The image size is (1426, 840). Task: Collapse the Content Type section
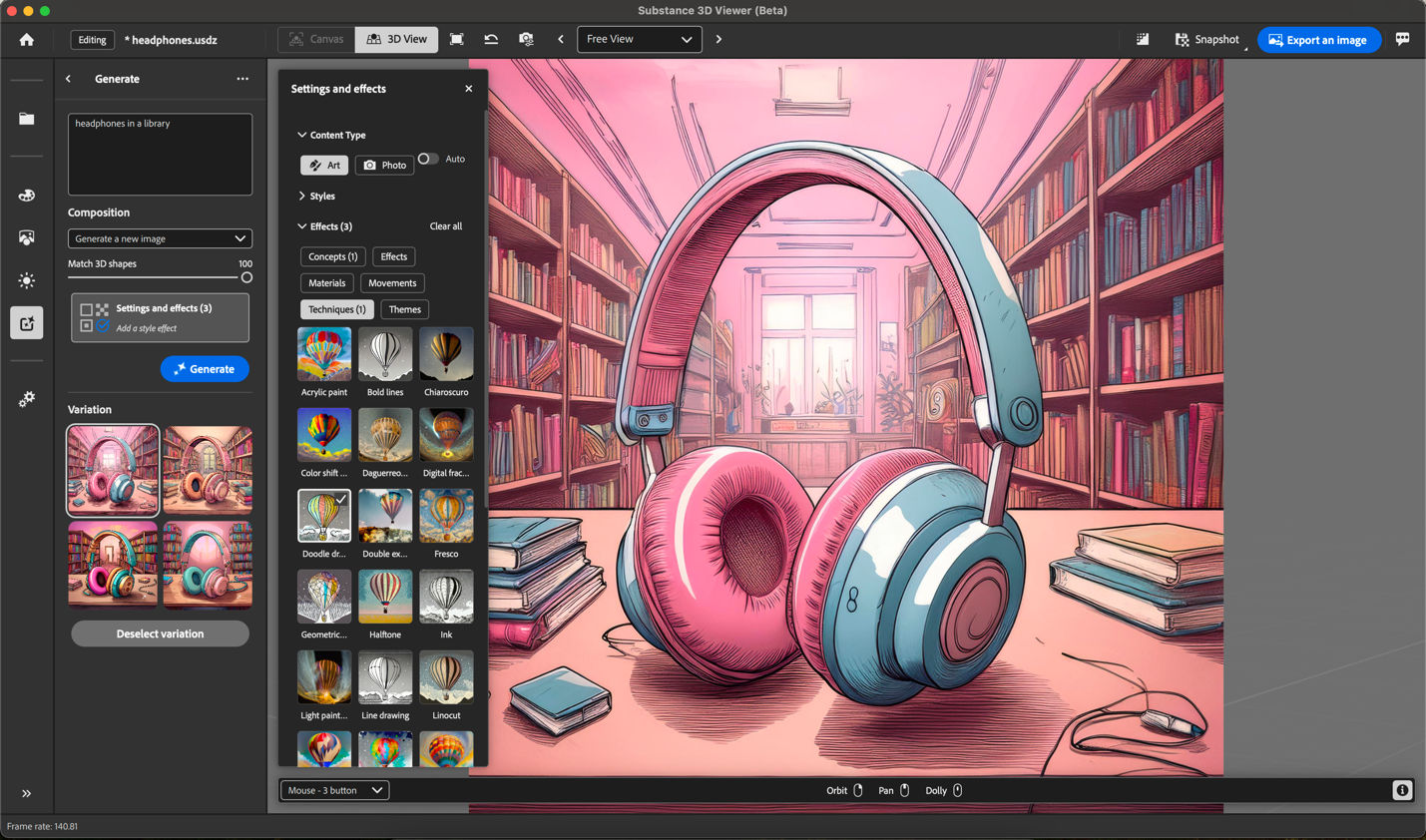coord(331,135)
